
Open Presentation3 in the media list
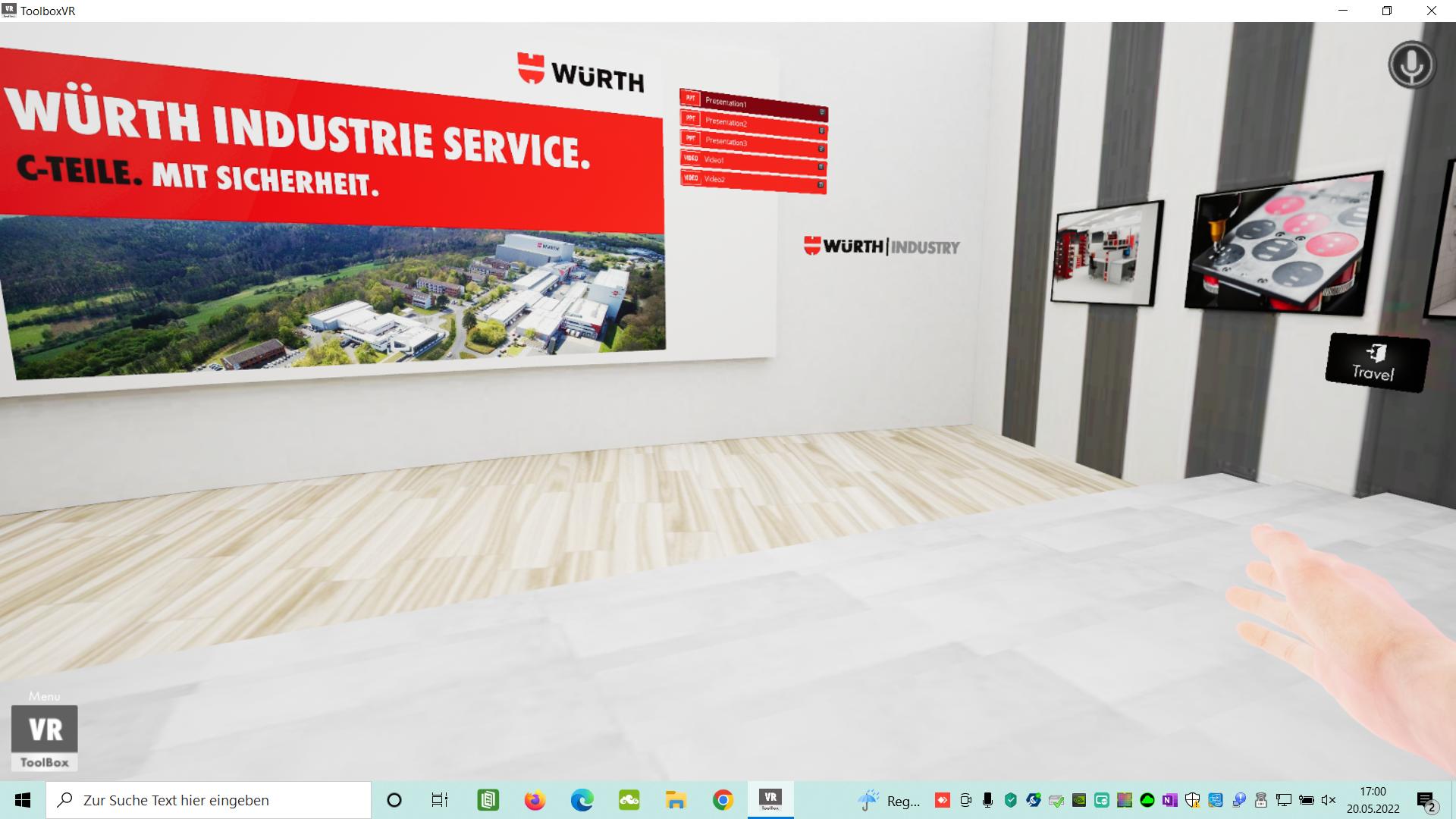pos(753,143)
